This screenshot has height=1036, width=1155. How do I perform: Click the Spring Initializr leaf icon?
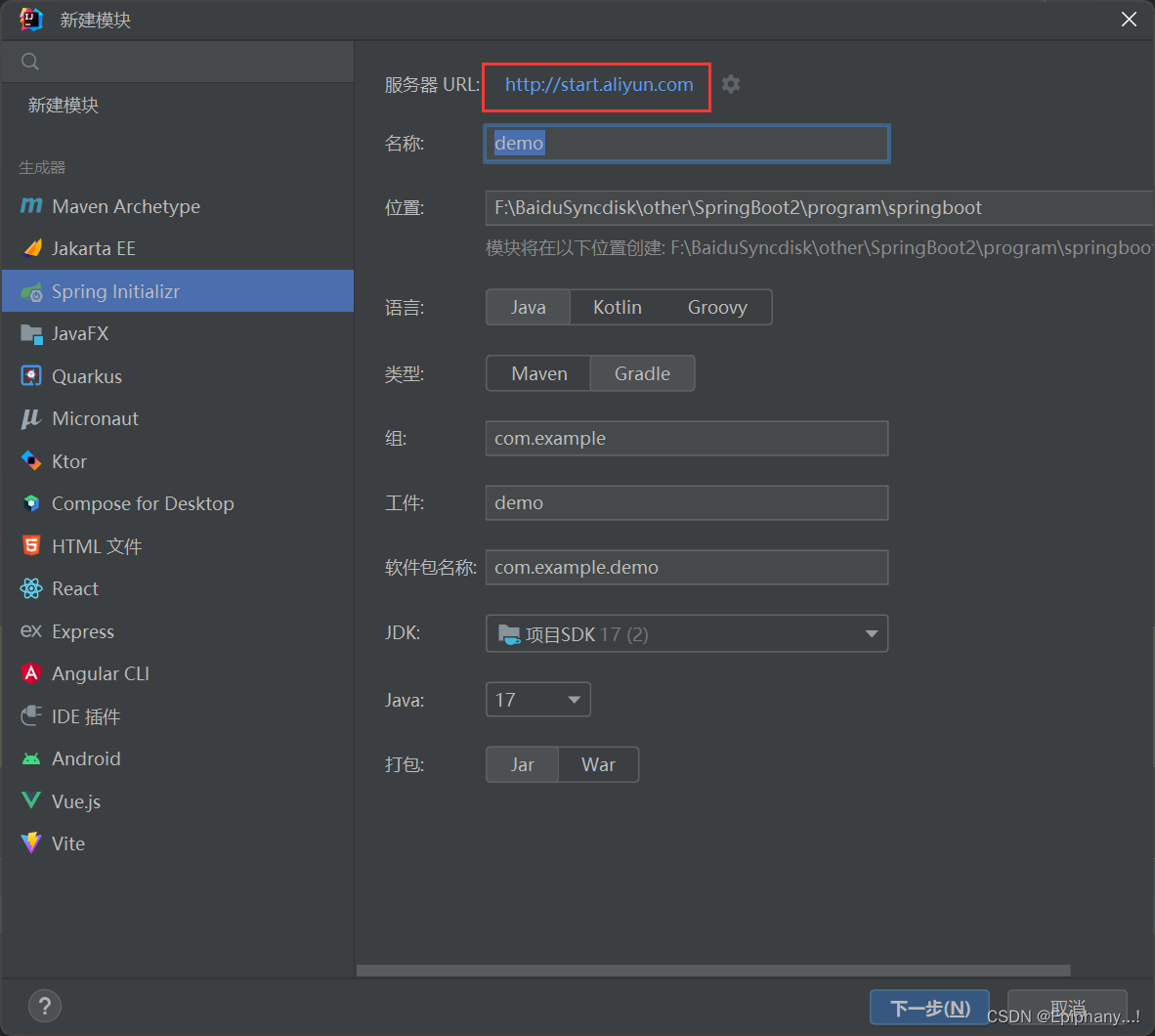31,292
